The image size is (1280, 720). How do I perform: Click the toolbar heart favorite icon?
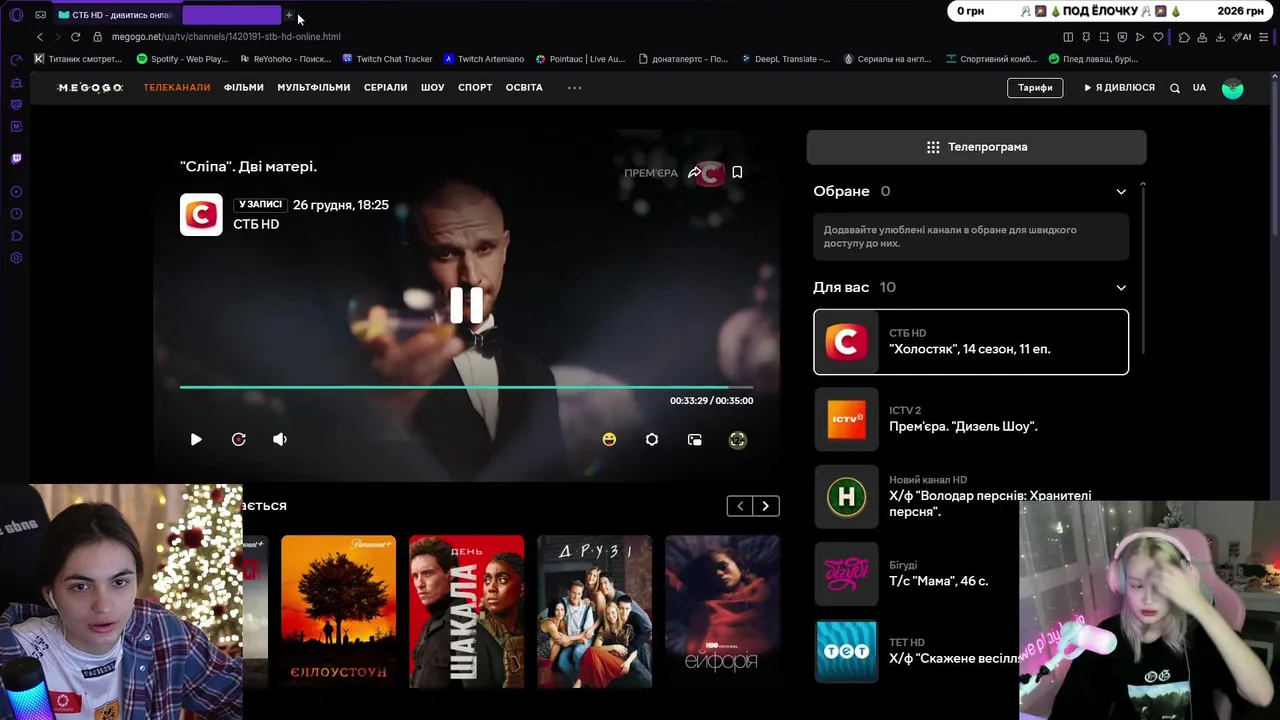coord(1158,37)
